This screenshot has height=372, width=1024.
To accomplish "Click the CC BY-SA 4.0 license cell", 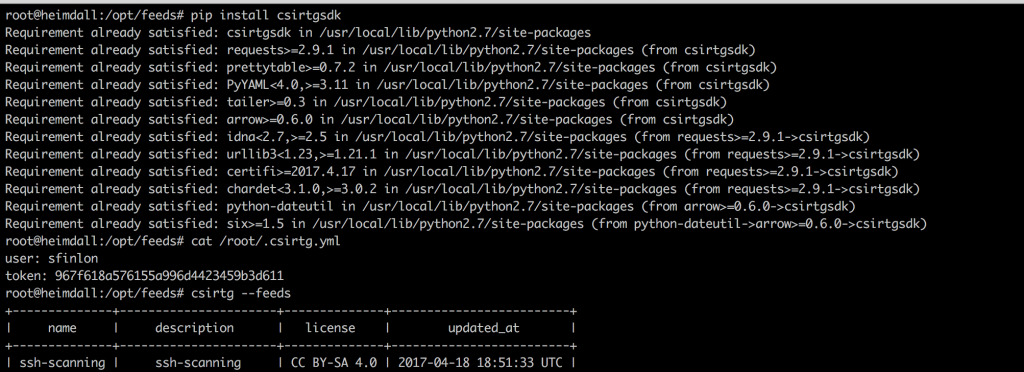I will (330, 363).
